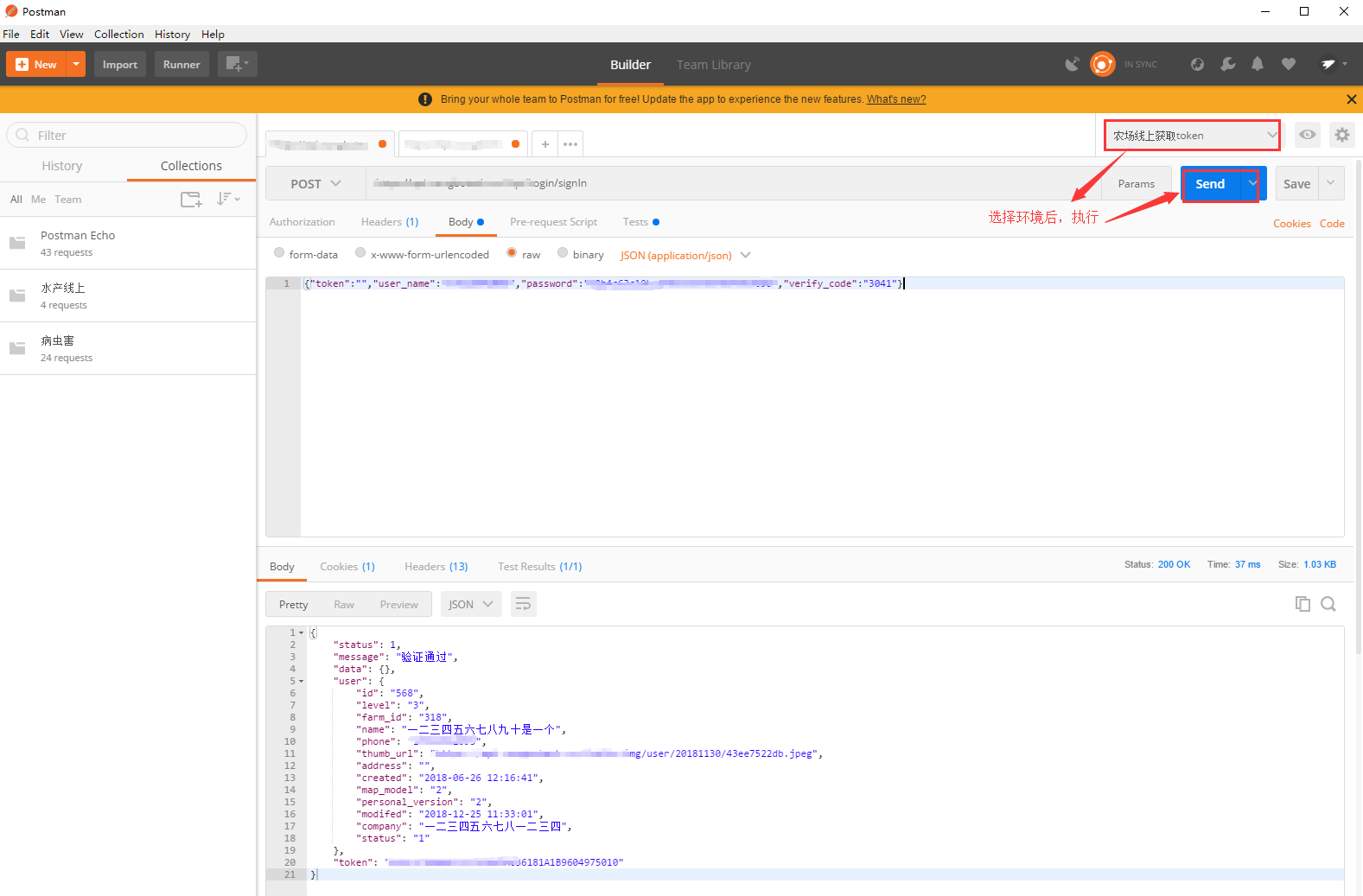
Task: Open the Tests request tab
Action: [x=640, y=222]
